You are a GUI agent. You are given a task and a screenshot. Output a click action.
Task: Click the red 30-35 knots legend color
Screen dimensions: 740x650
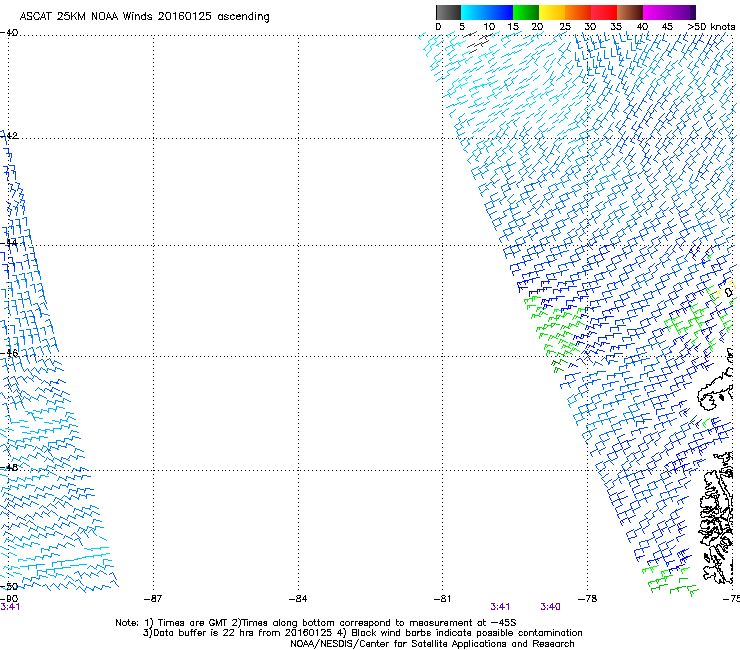click(x=604, y=12)
